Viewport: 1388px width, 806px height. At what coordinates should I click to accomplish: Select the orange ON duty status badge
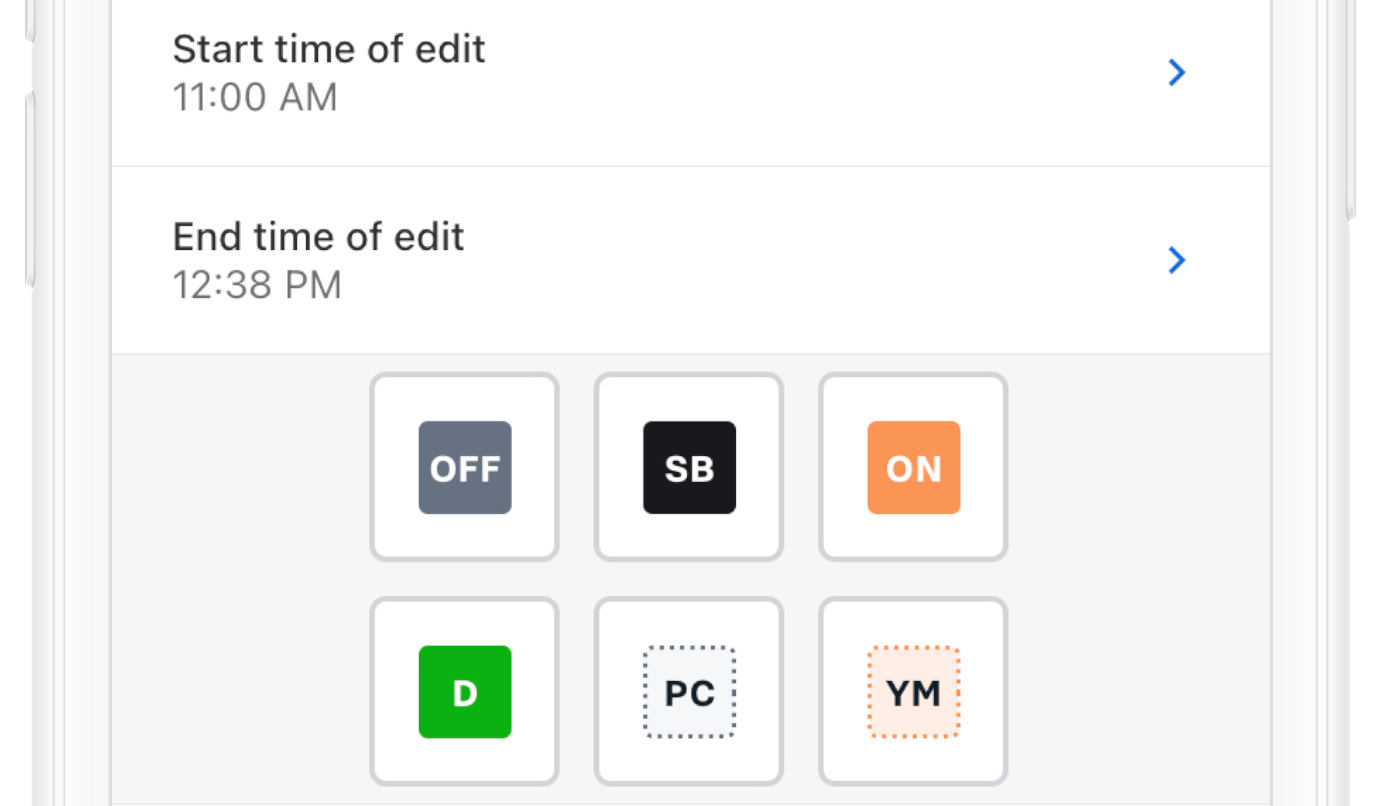pyautogui.click(x=914, y=468)
